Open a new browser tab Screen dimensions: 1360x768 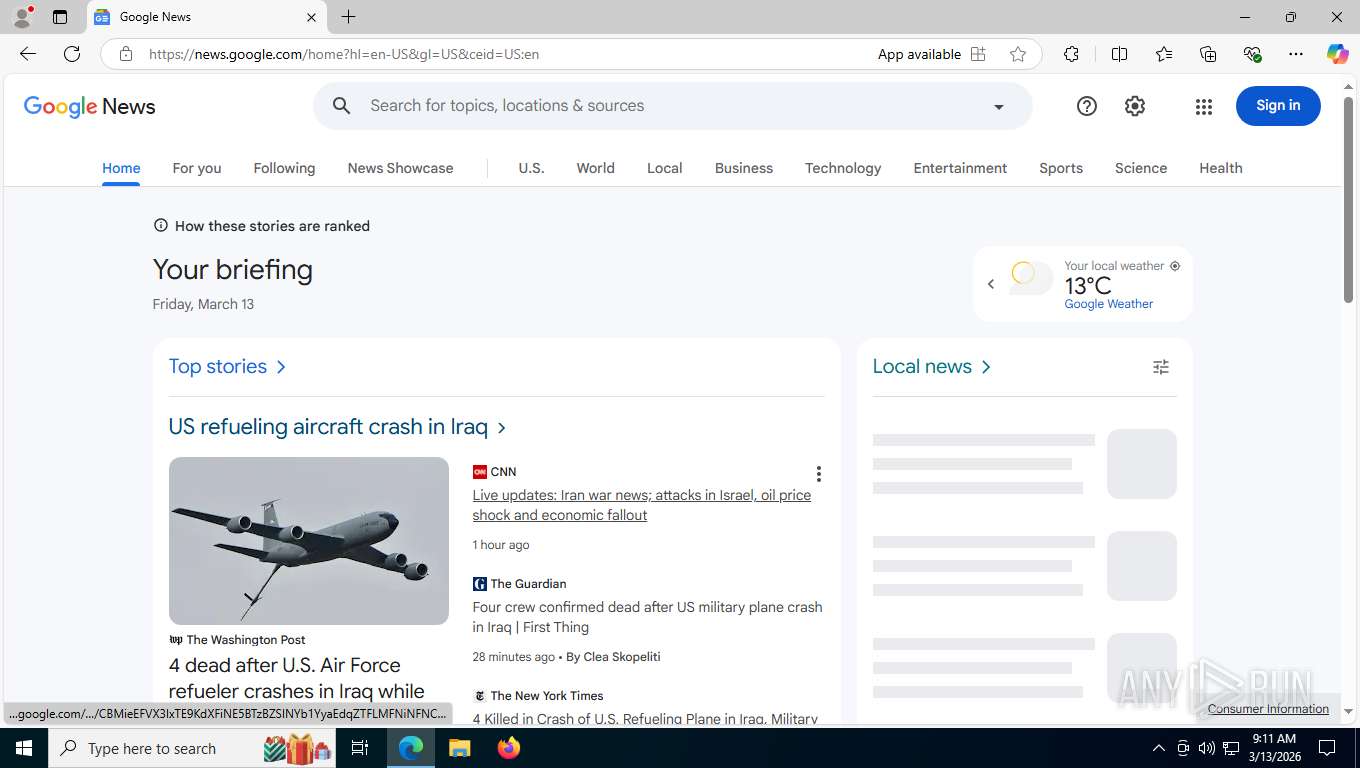(348, 17)
